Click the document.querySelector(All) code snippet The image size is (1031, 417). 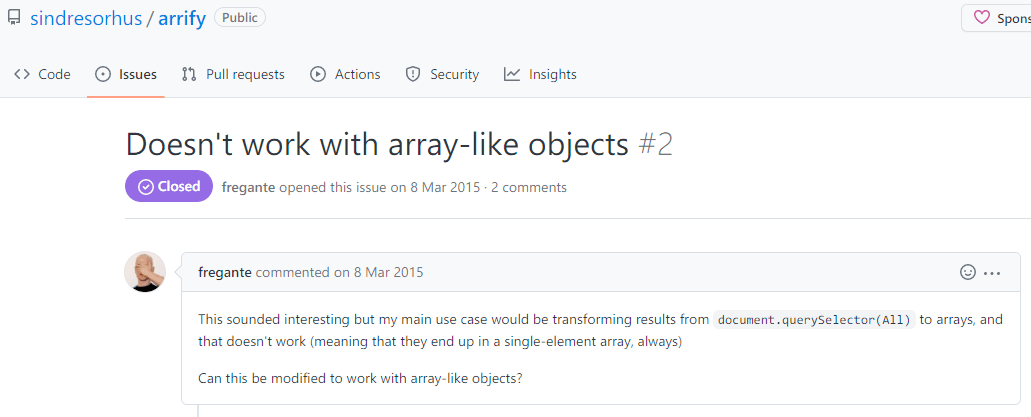point(815,320)
